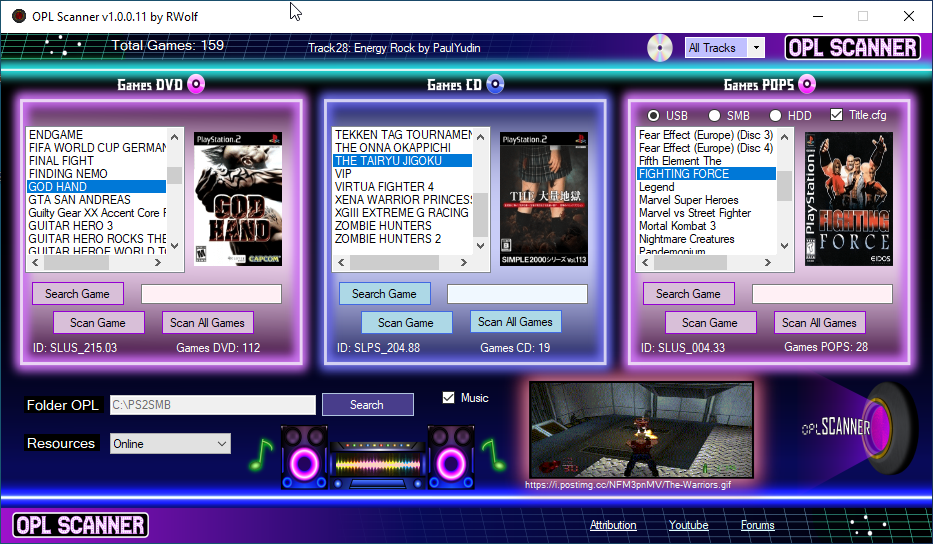Click the left green music note
This screenshot has height=544, width=933.
click(261, 455)
